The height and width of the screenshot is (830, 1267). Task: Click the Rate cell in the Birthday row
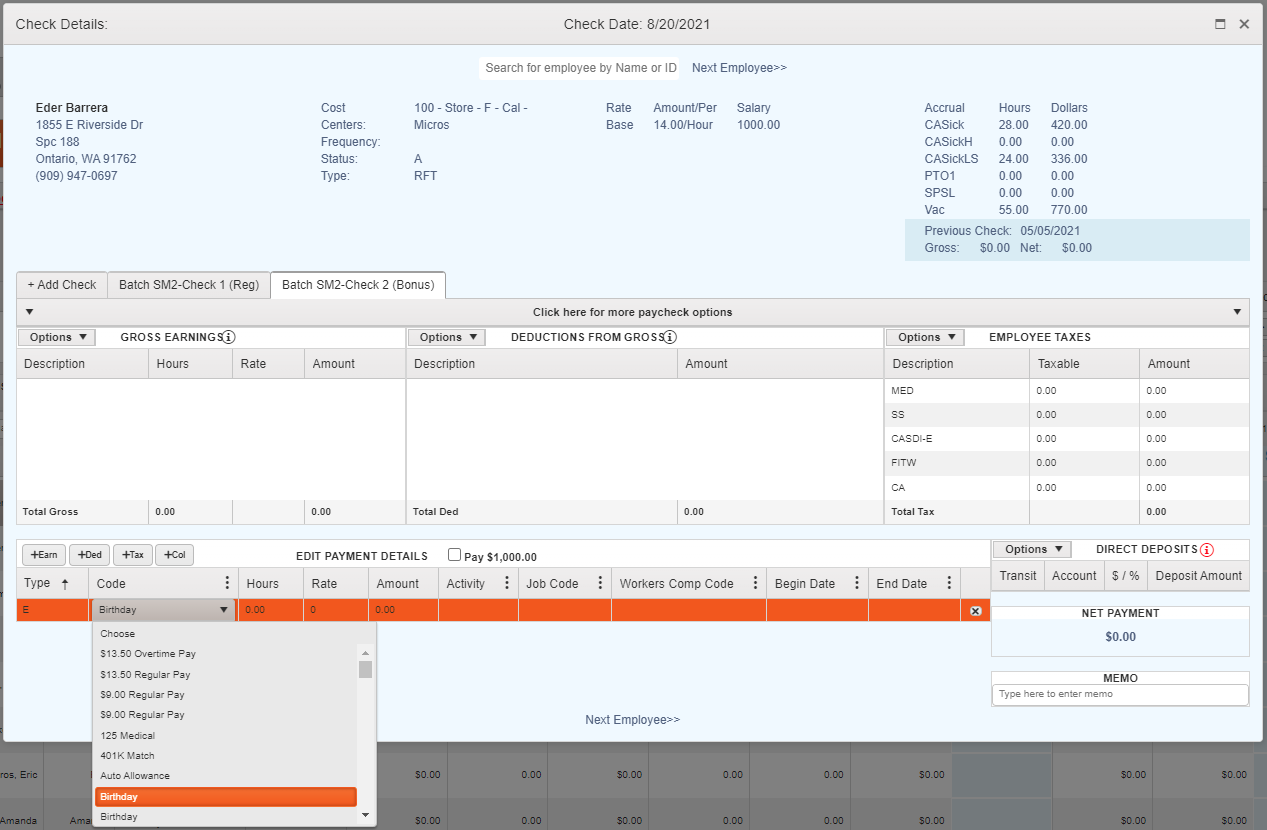click(x=335, y=609)
